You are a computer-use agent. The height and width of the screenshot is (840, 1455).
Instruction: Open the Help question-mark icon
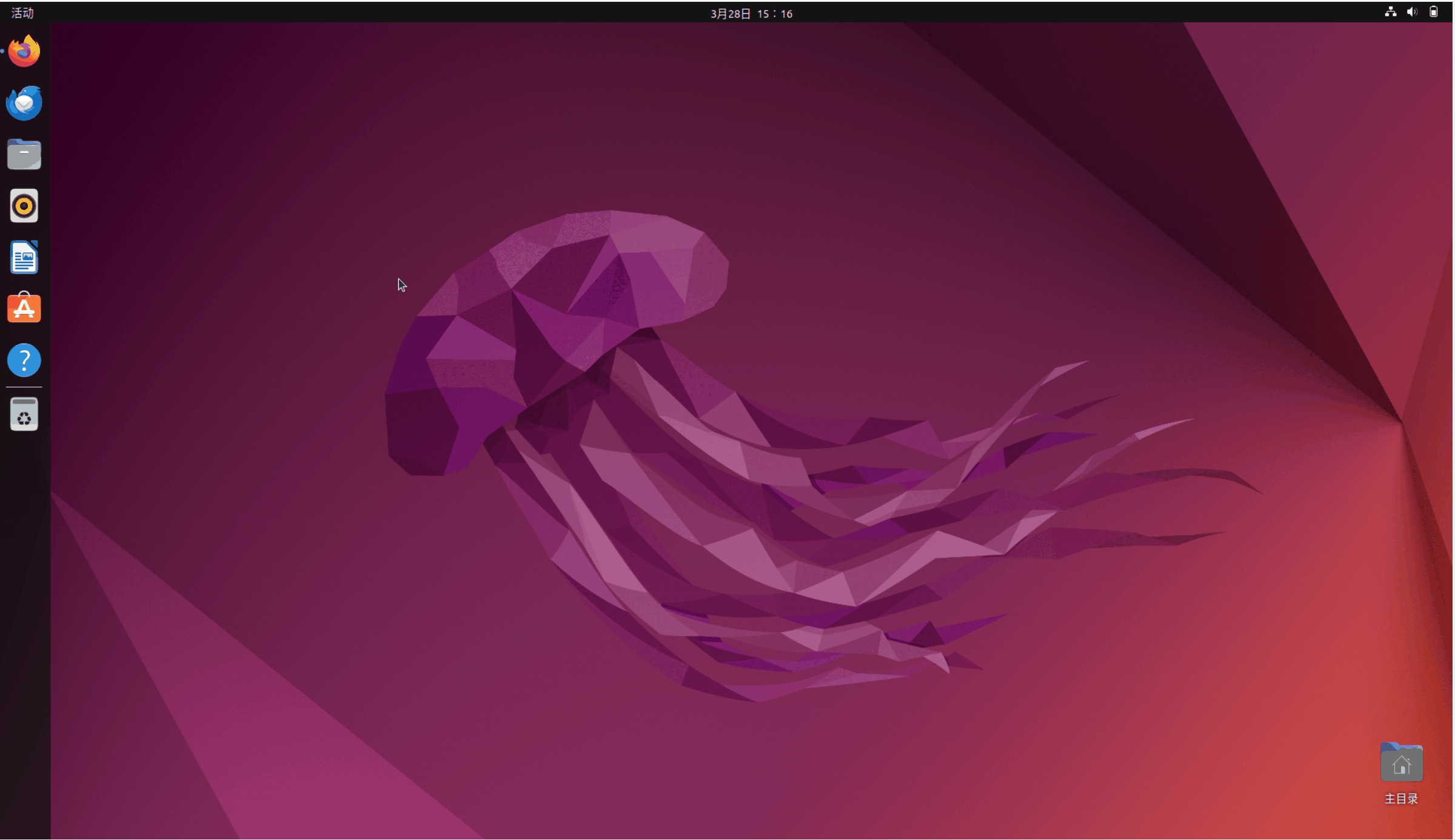click(24, 361)
